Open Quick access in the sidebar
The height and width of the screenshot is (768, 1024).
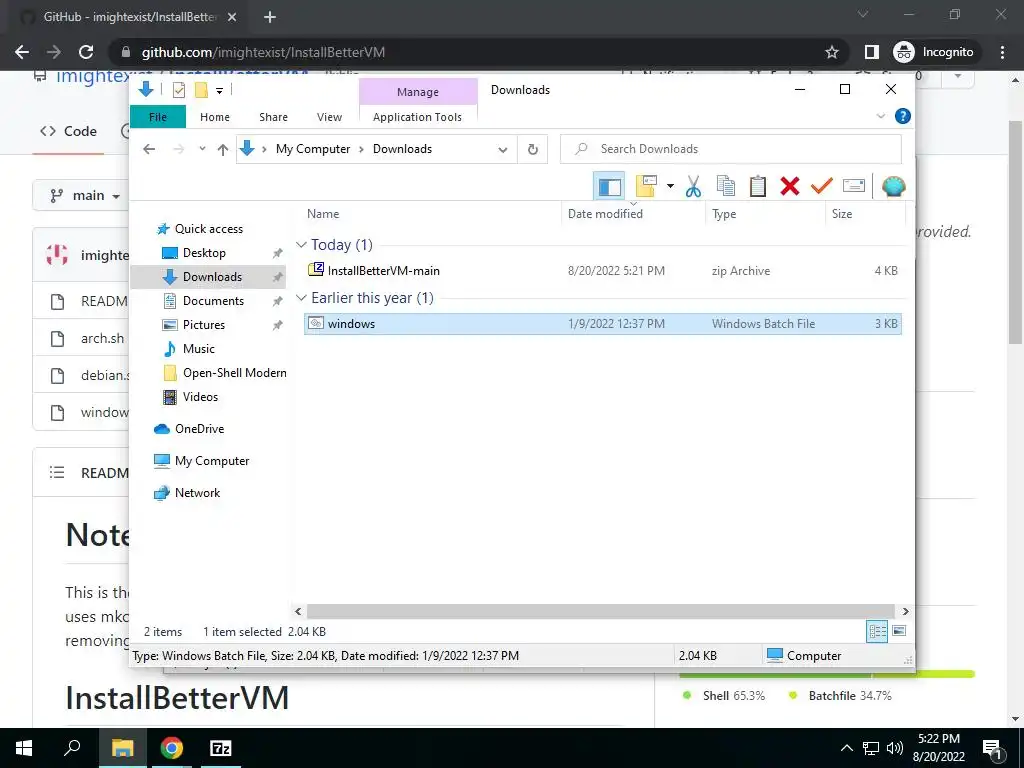pos(208,229)
